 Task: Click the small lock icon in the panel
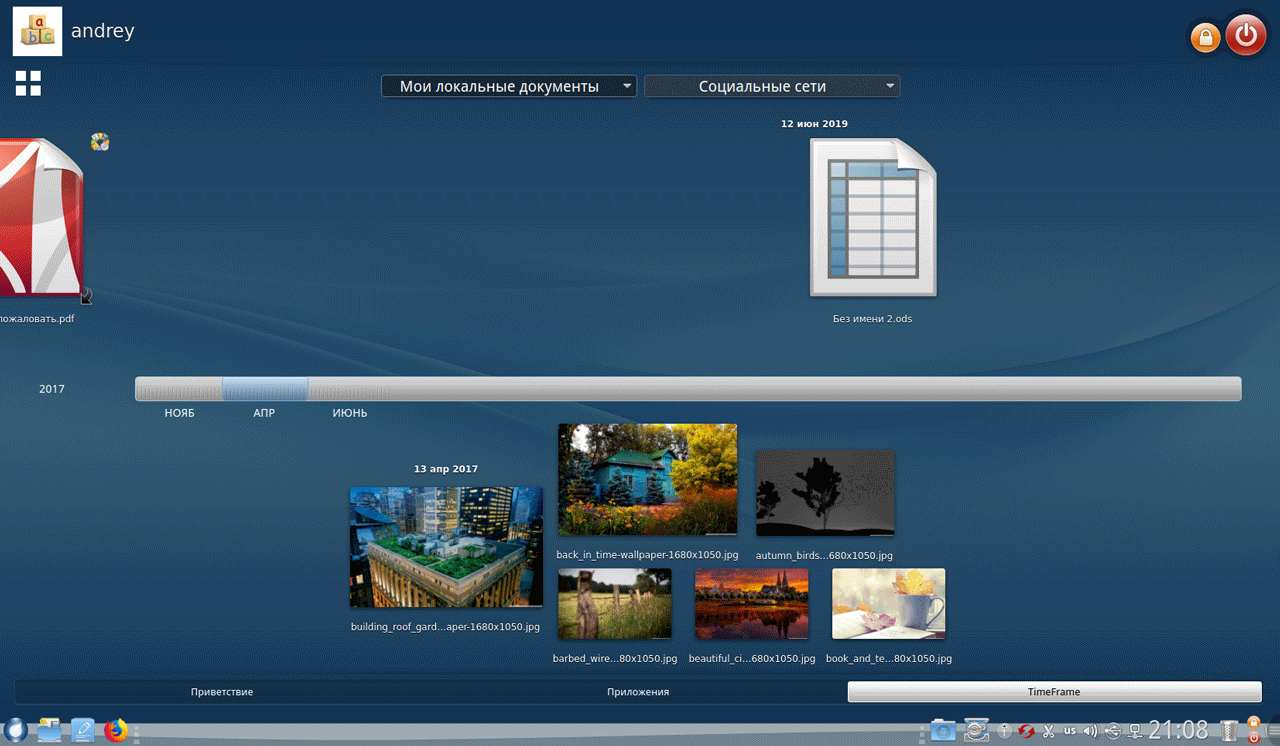click(x=1254, y=723)
